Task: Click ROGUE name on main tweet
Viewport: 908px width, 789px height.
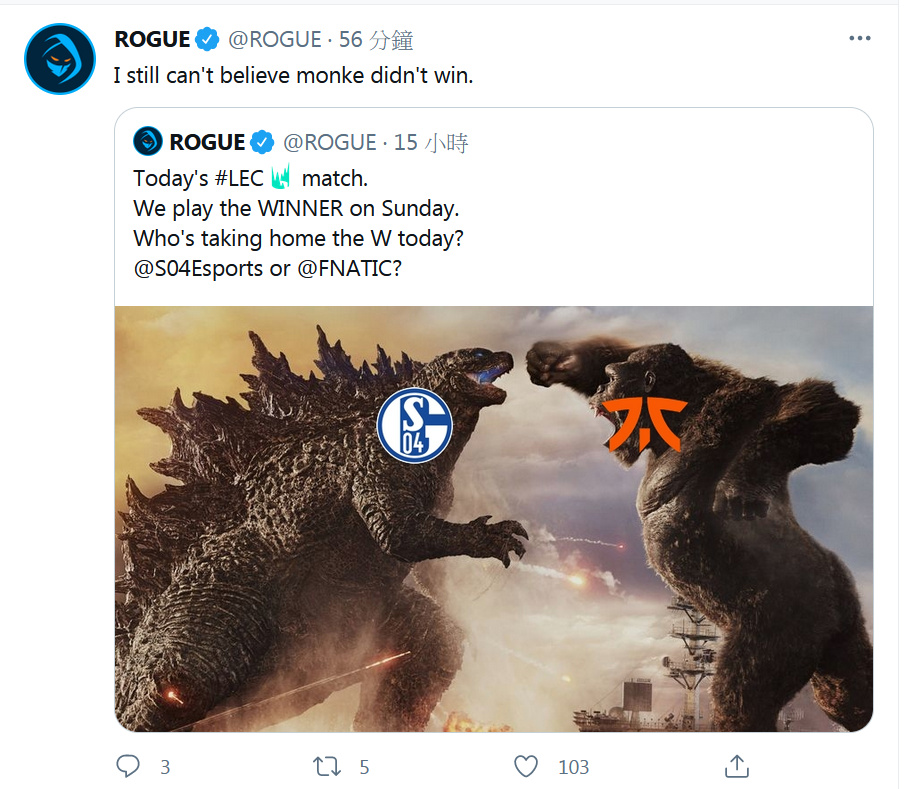Action: point(152,39)
